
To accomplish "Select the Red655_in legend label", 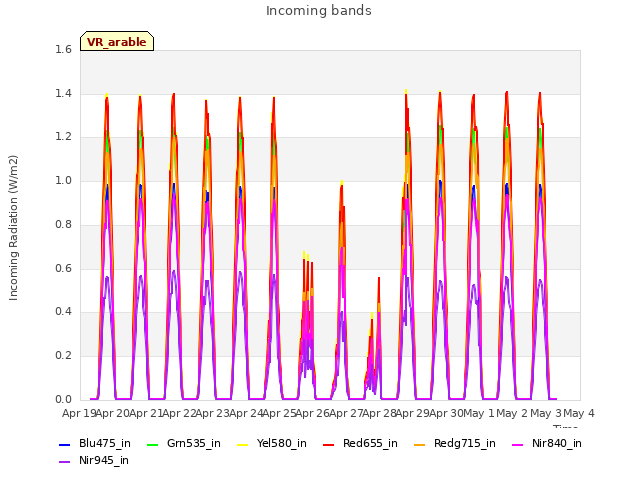I will point(370,444).
